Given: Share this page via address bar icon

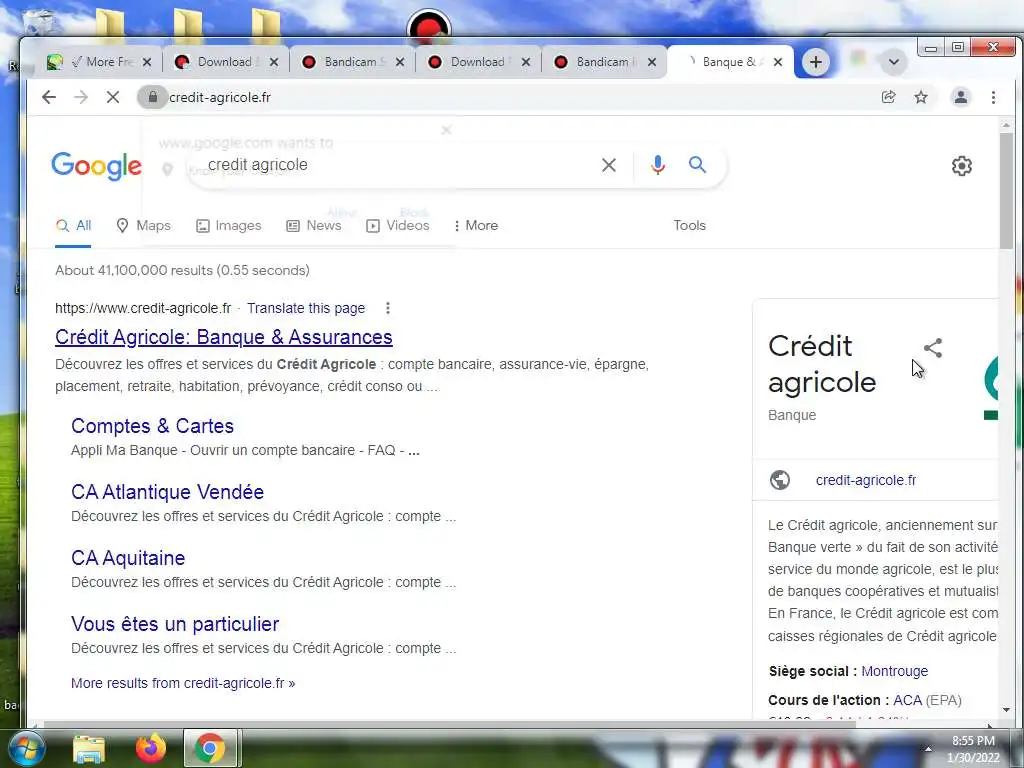Looking at the screenshot, I should [x=888, y=97].
